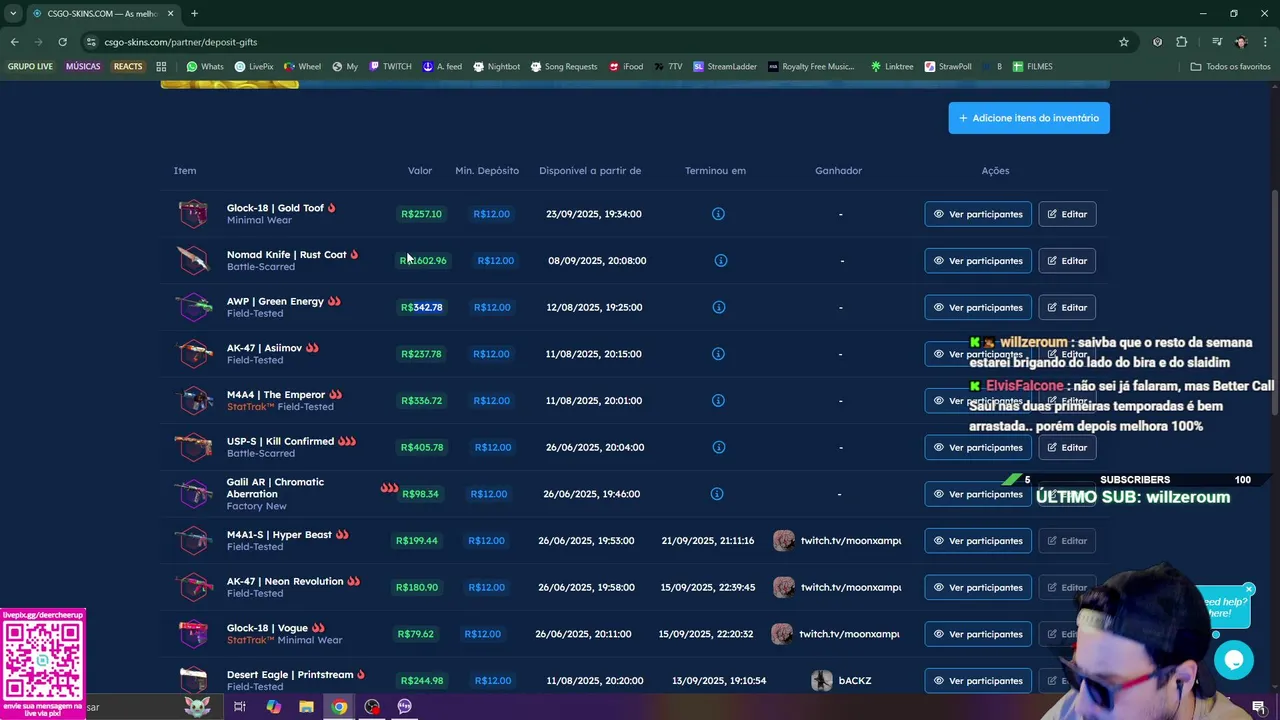Open the tab search dropdown arrow

(x=13, y=13)
